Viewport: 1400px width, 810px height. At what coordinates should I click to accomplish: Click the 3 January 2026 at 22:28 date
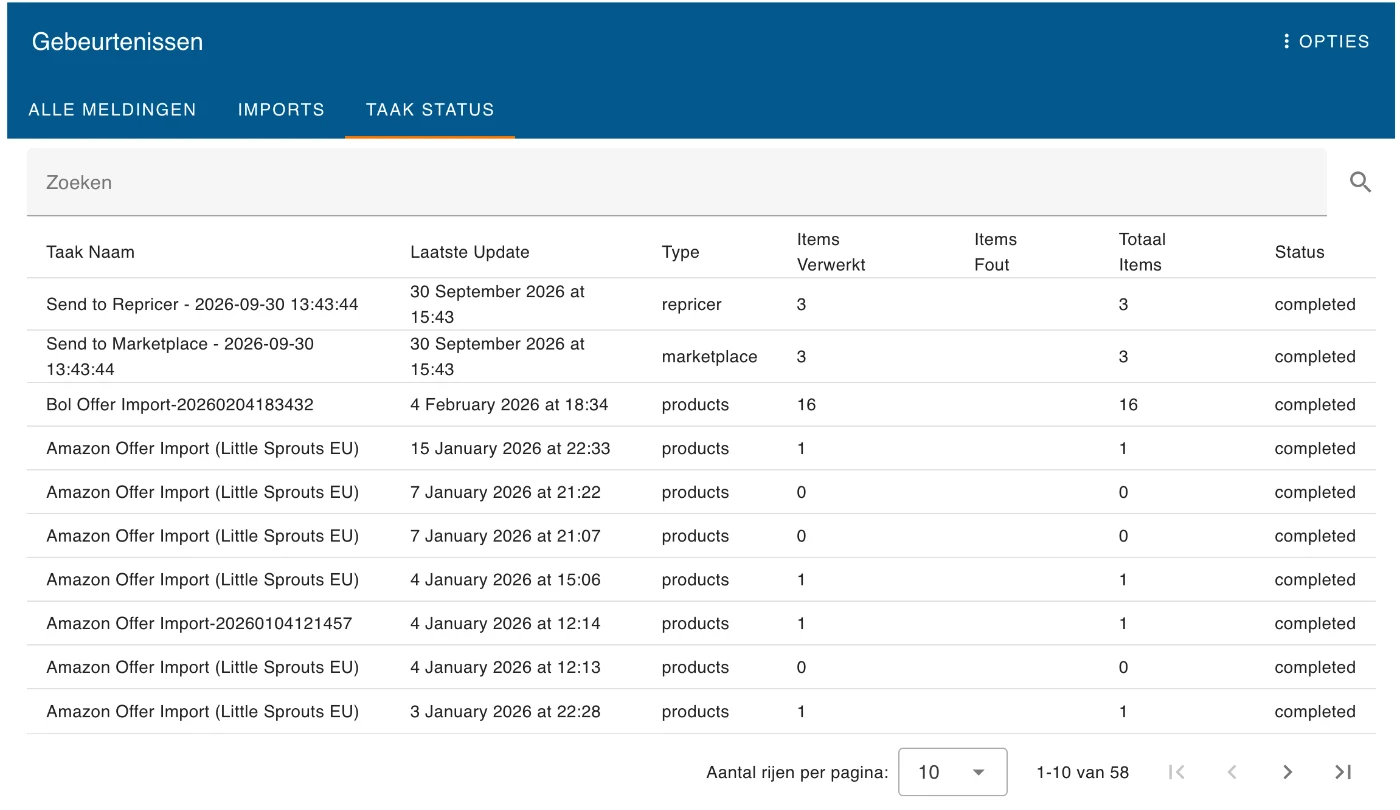pyautogui.click(x=505, y=712)
